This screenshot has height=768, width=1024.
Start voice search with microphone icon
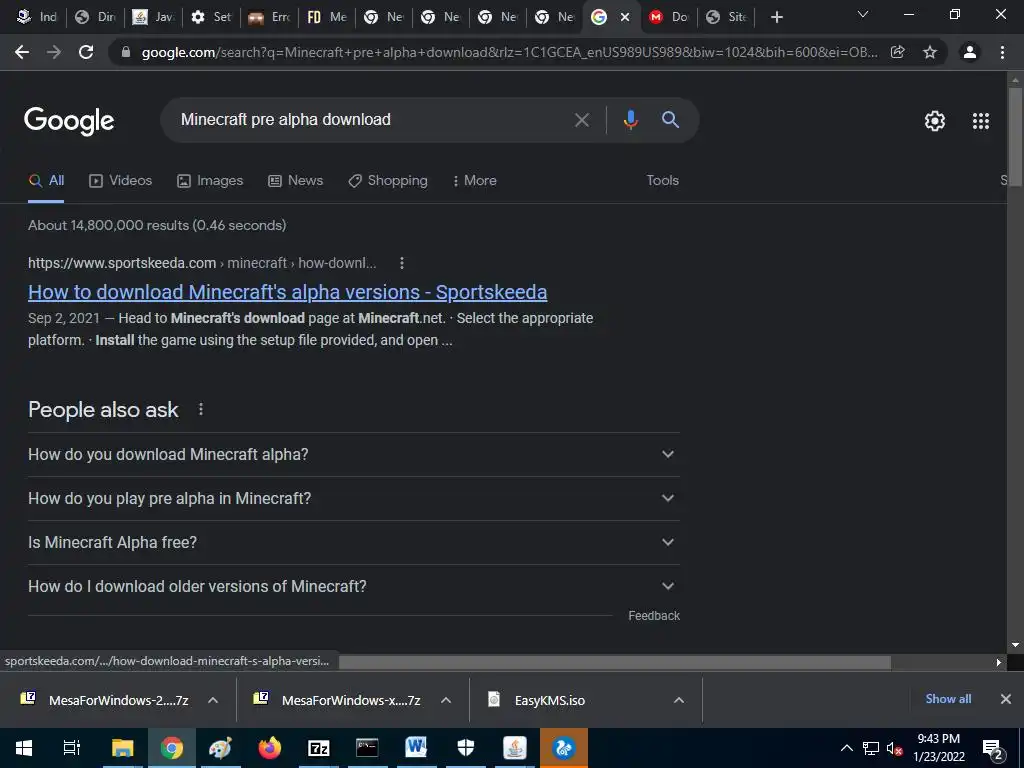coord(630,120)
